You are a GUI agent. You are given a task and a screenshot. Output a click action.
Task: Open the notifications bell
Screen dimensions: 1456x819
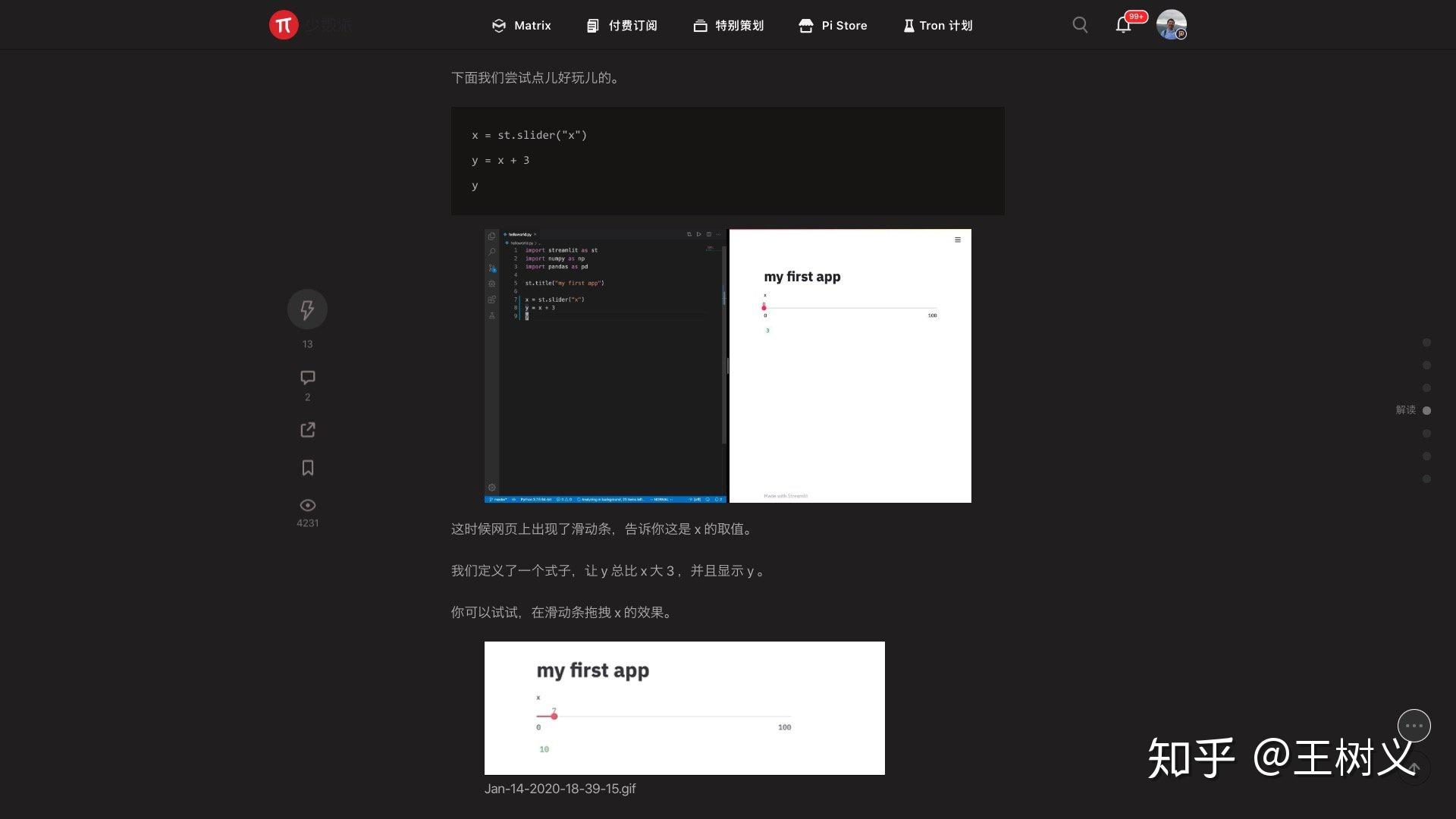(x=1123, y=25)
